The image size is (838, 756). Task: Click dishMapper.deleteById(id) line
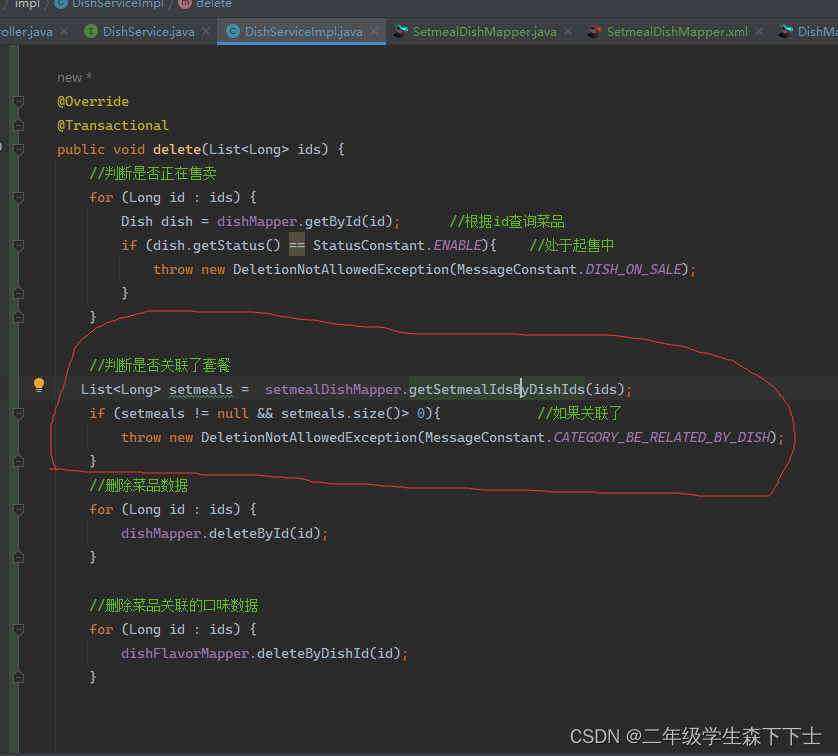pyautogui.click(x=224, y=533)
